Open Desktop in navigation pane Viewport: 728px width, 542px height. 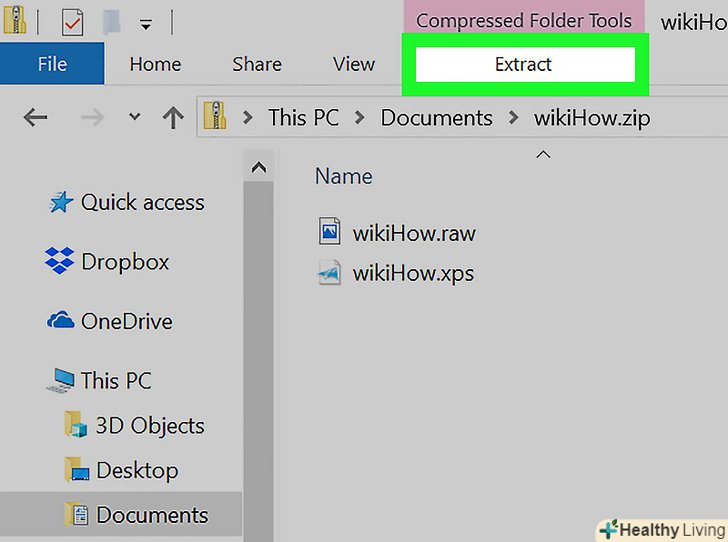(137, 470)
